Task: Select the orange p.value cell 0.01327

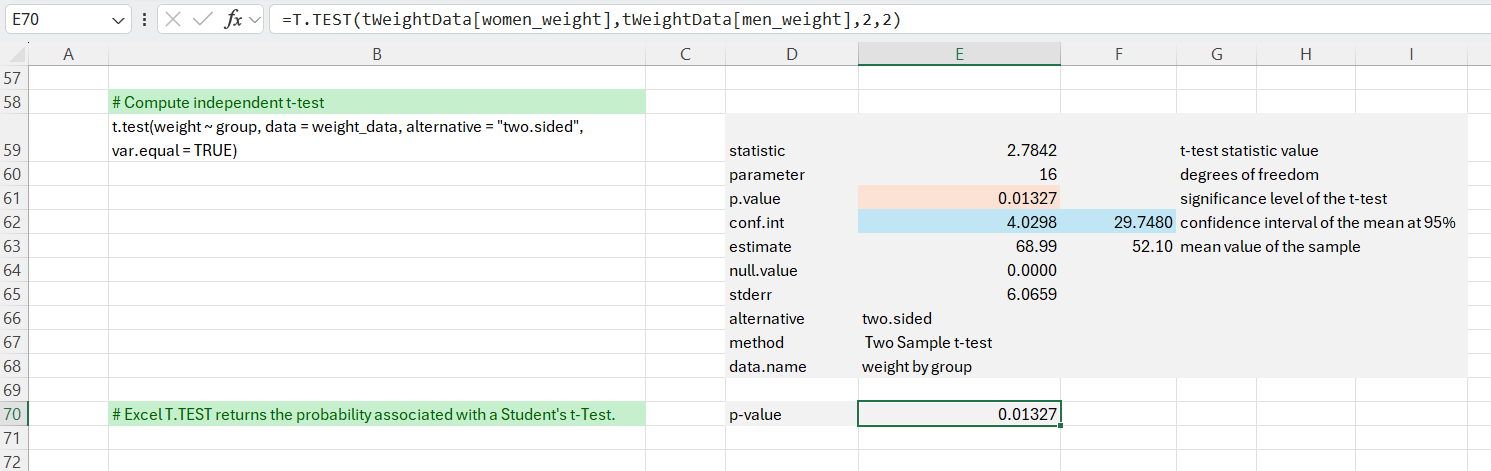Action: point(958,198)
